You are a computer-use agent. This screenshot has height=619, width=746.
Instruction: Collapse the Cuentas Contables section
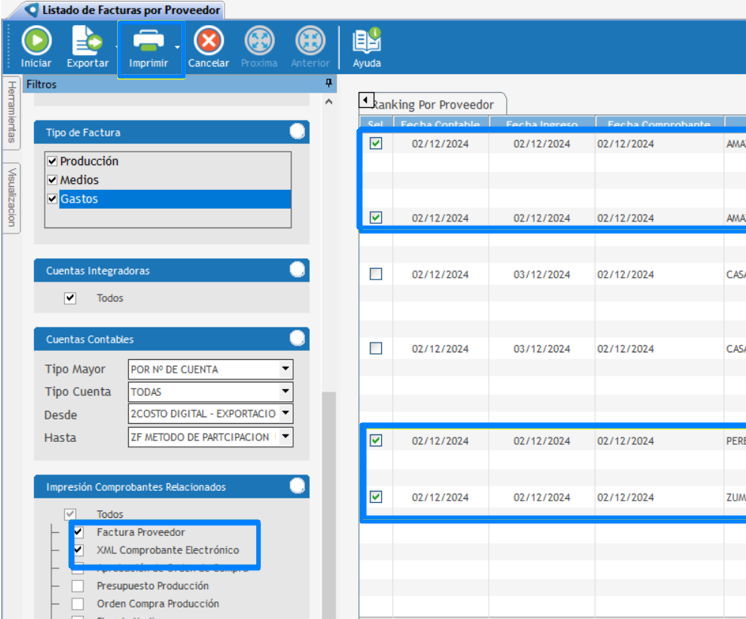point(297,339)
